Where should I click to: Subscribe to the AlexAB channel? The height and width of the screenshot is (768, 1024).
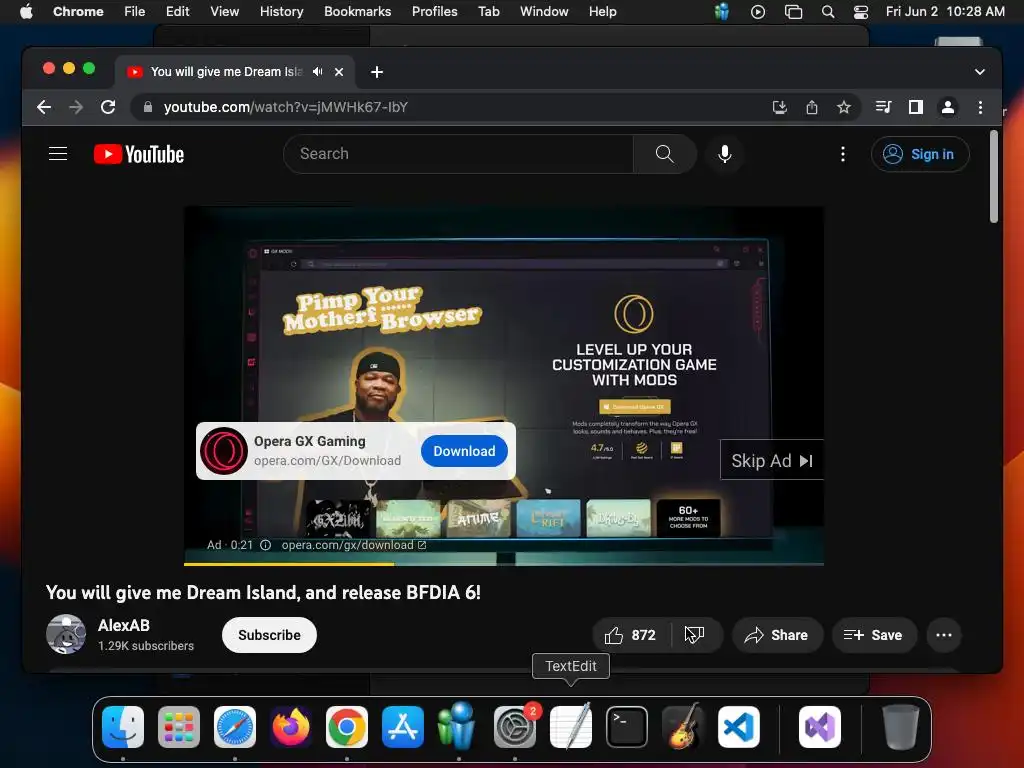[x=269, y=635]
